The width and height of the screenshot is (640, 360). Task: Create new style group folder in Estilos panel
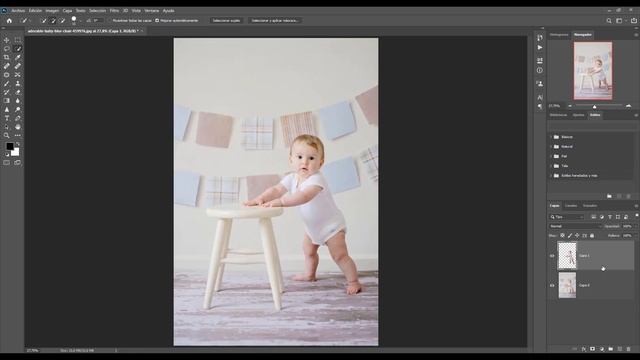point(609,196)
